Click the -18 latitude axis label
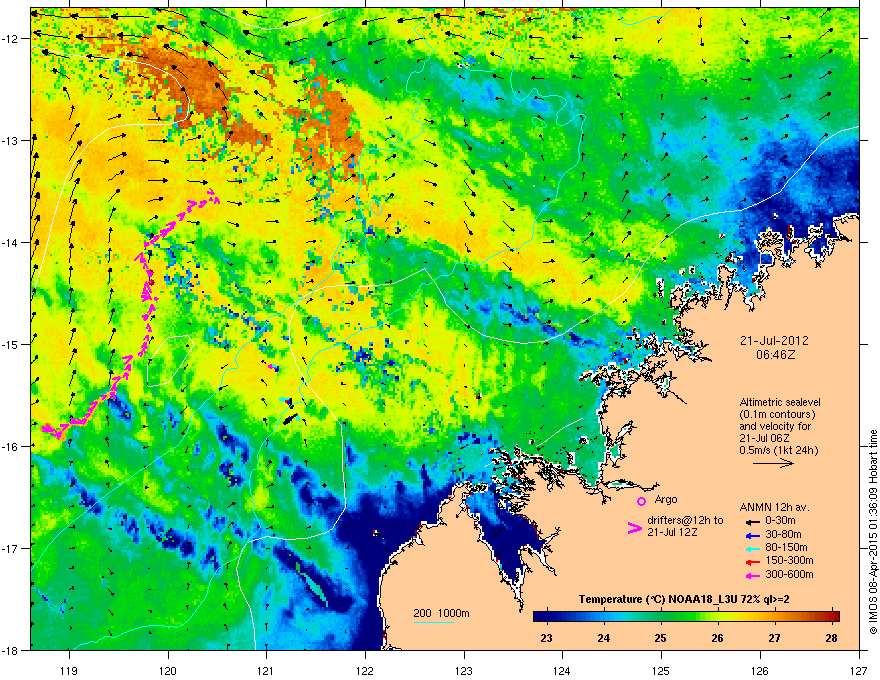Screen dimensions: 880x680 pos(11,650)
